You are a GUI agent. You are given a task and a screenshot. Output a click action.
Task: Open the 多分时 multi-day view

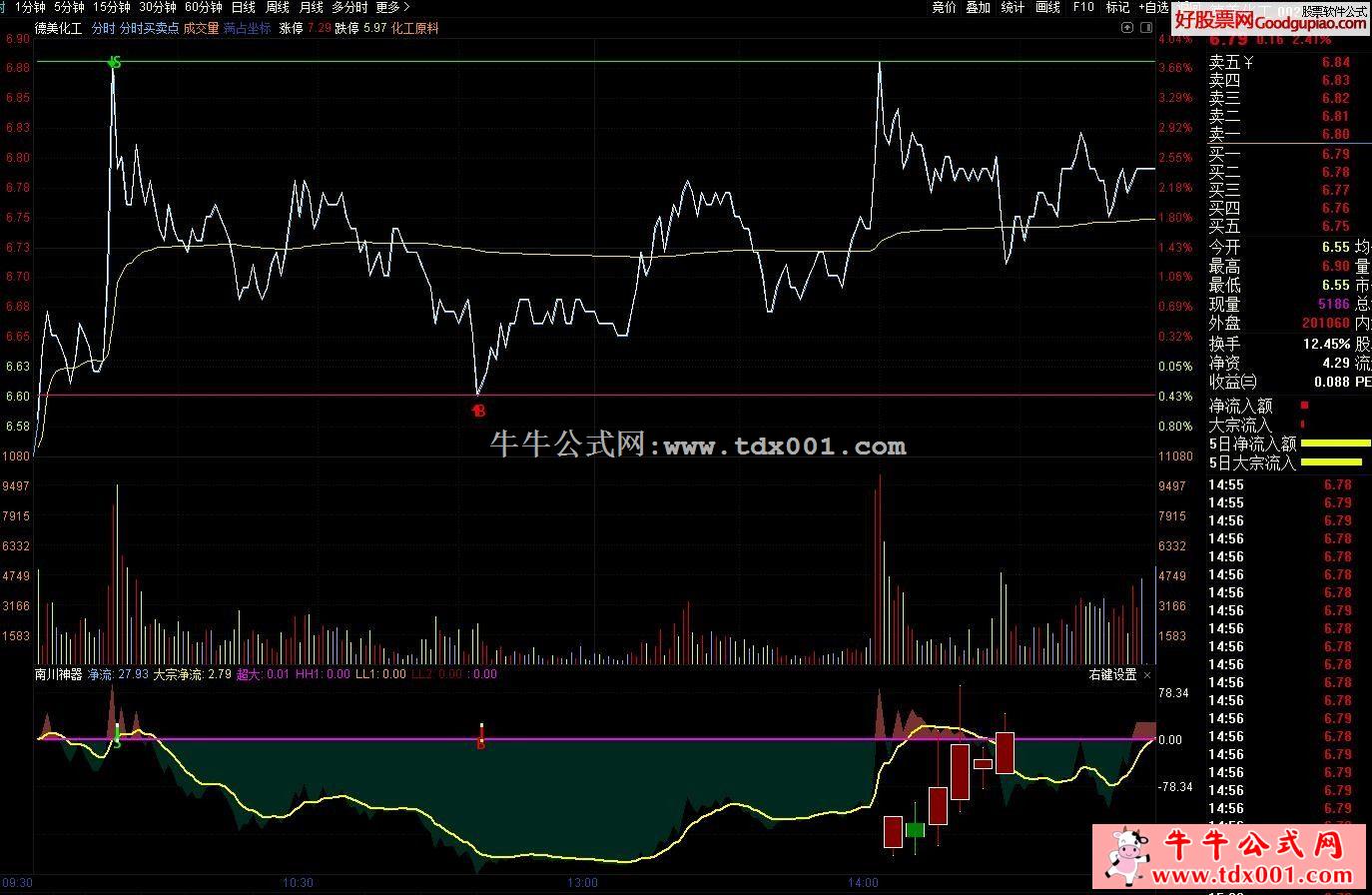pyautogui.click(x=349, y=7)
